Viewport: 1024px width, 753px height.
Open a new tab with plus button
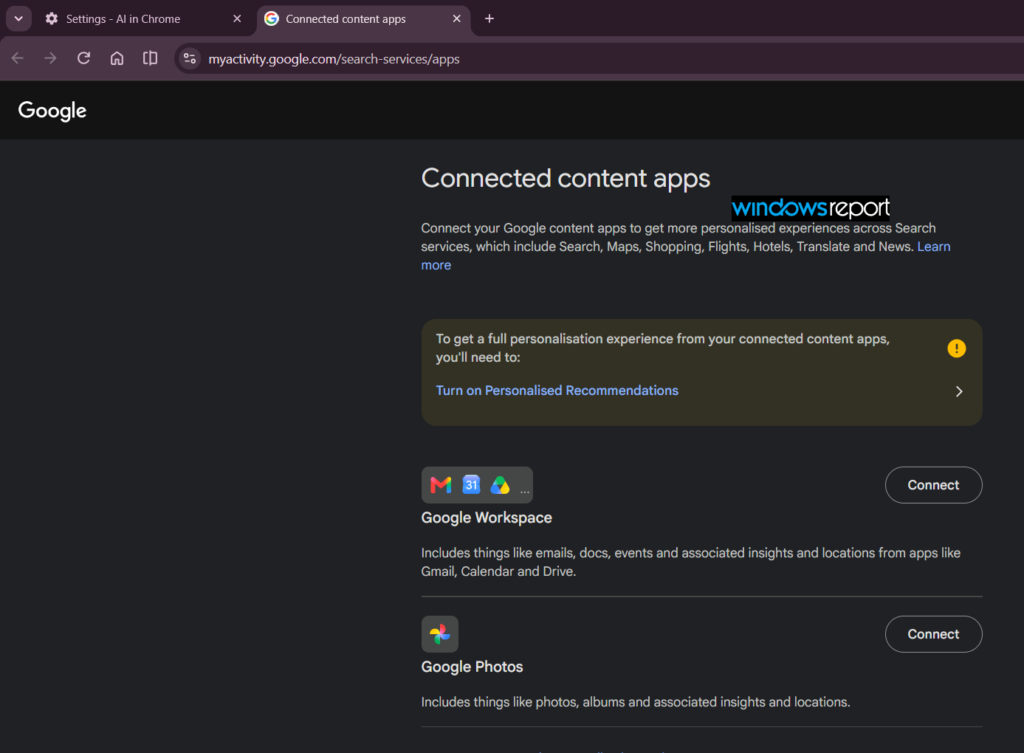click(489, 19)
